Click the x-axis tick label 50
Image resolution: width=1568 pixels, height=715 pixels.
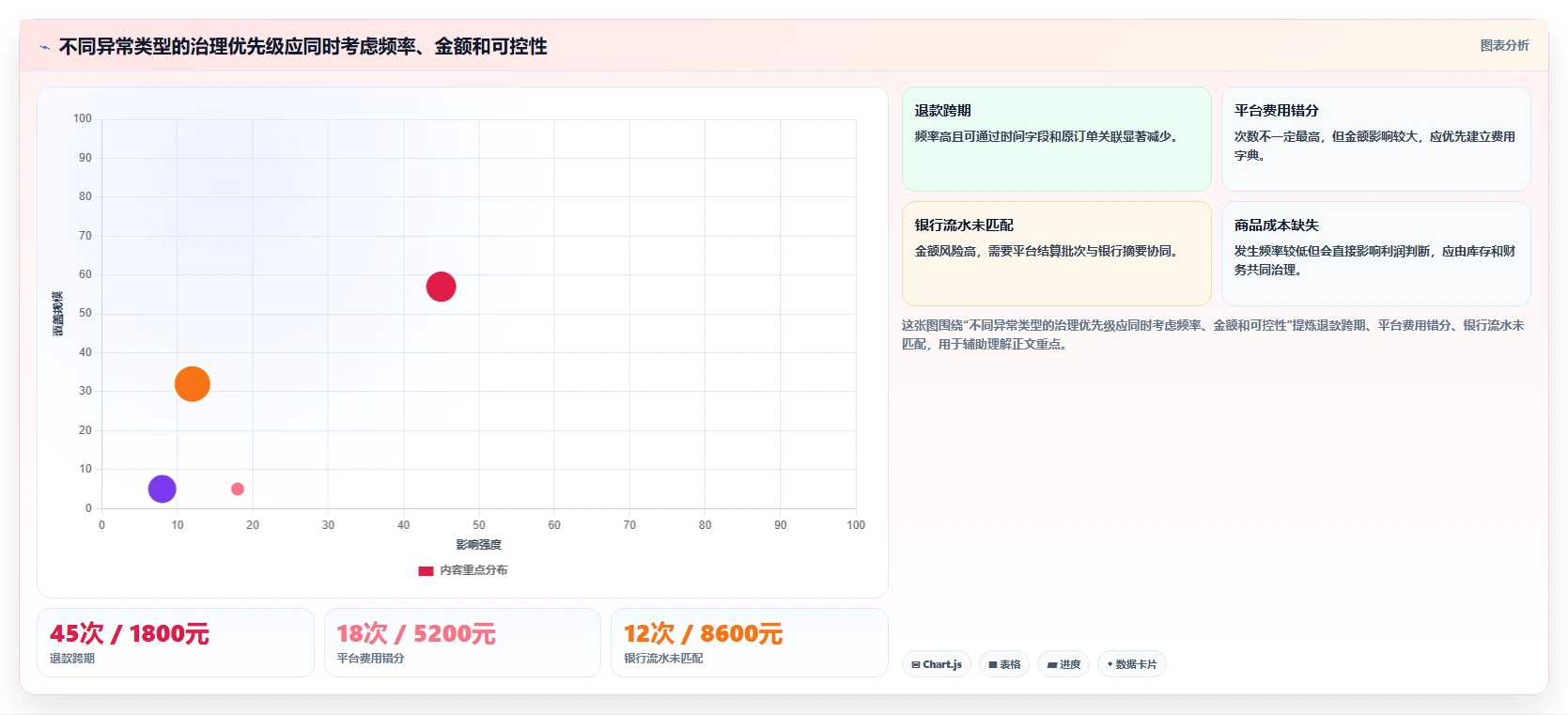(479, 525)
